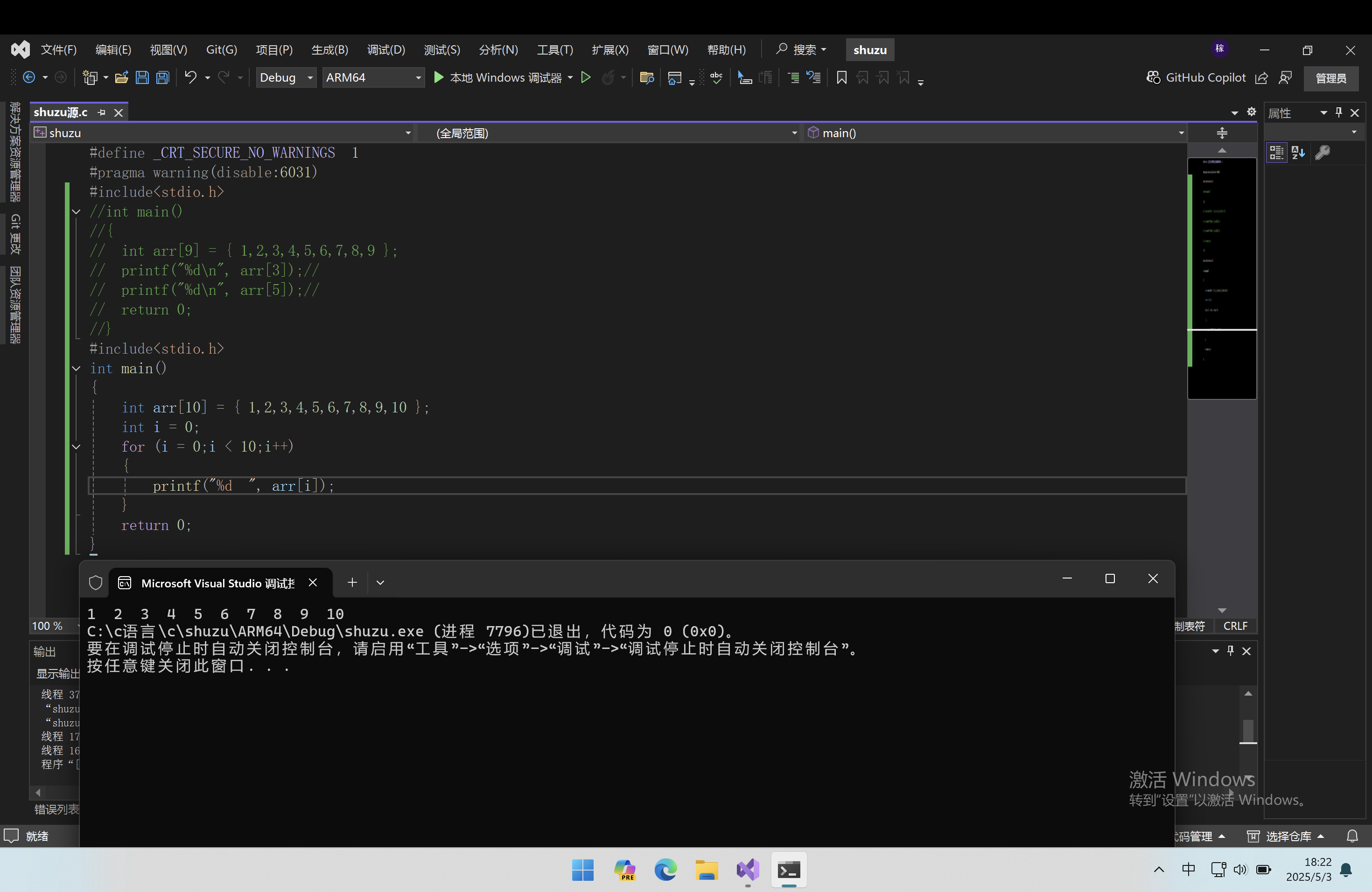
Task: Collapse the int main() code block
Action: (76, 368)
